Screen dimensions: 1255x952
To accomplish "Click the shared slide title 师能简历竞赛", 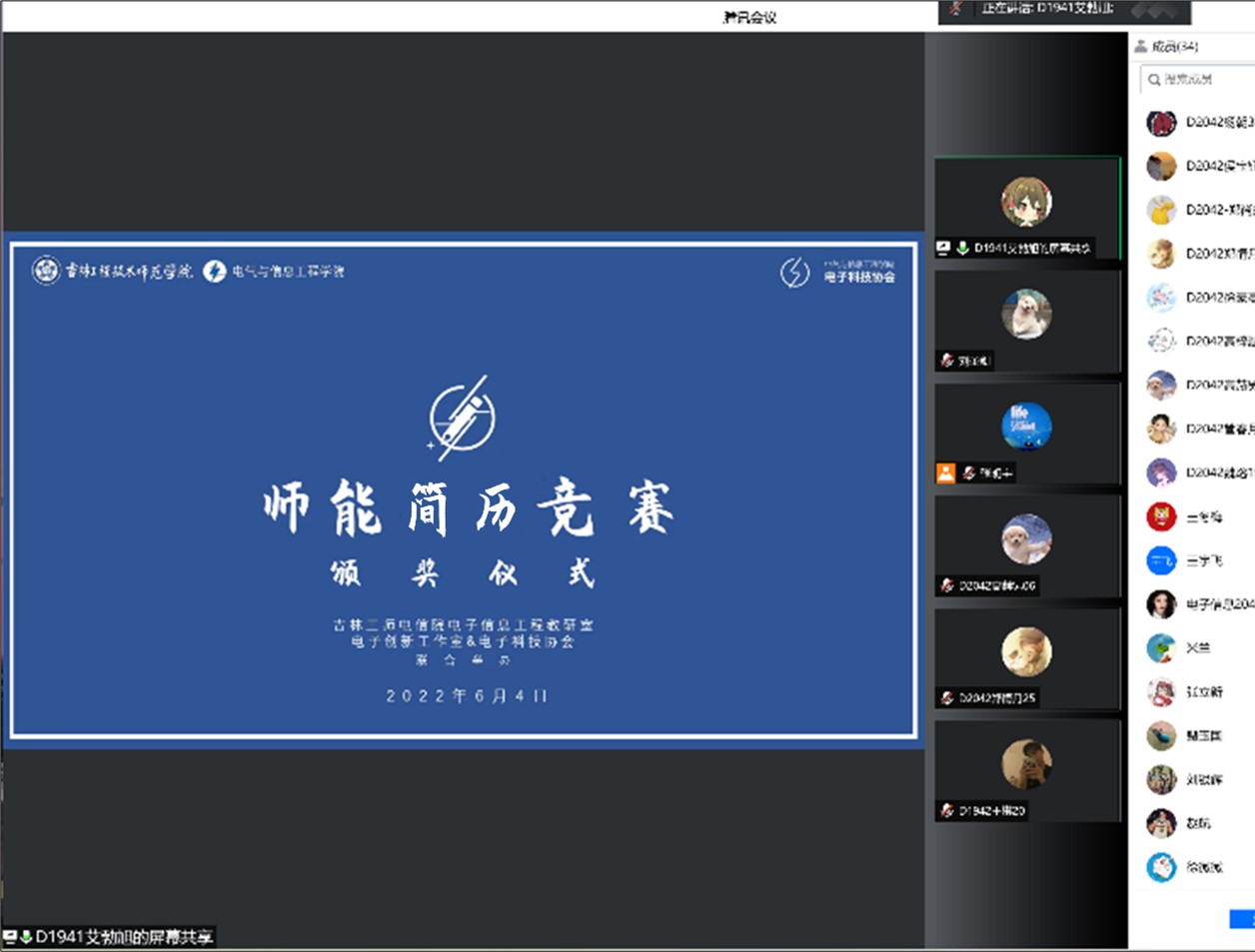I will pyautogui.click(x=468, y=508).
